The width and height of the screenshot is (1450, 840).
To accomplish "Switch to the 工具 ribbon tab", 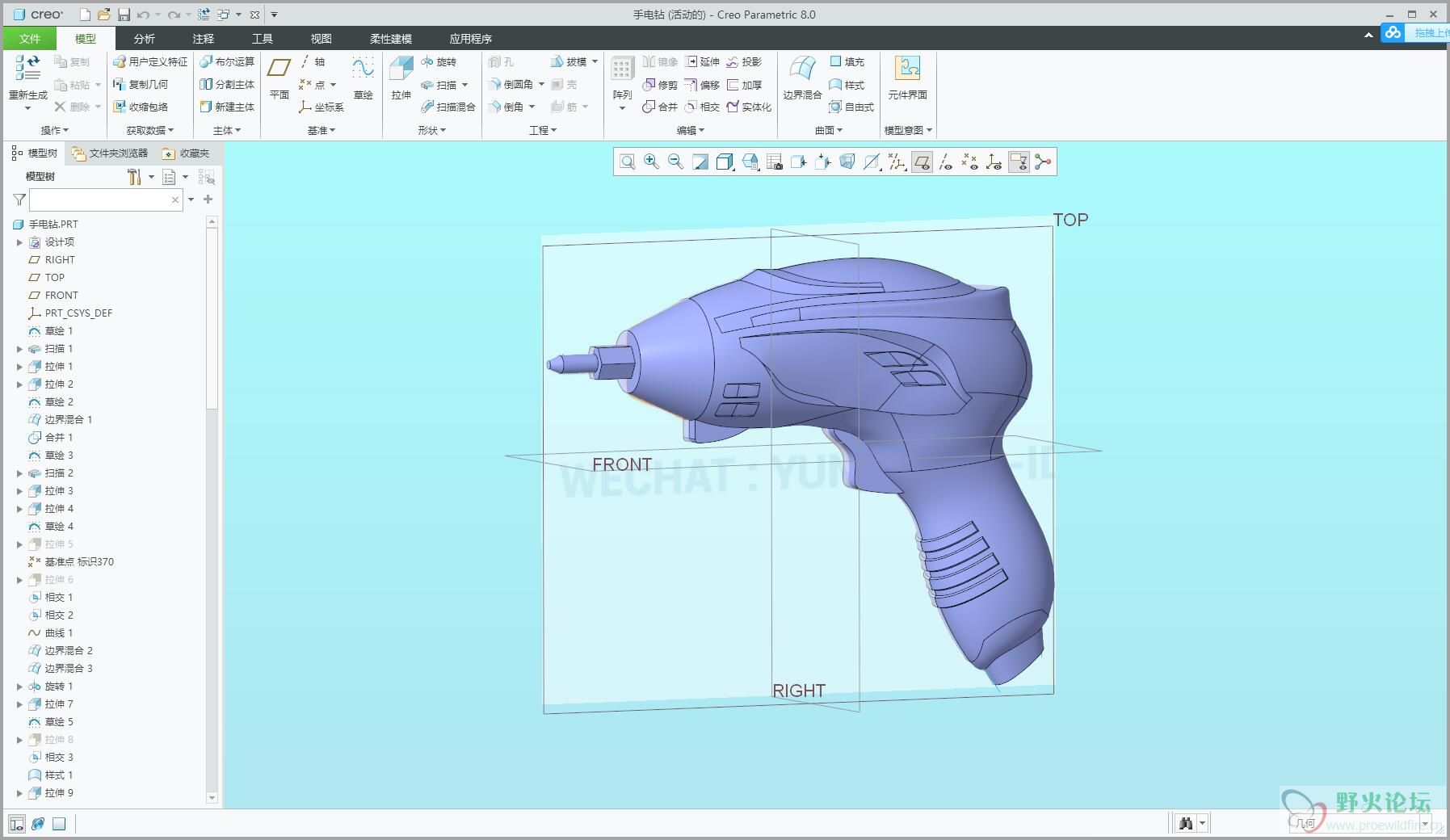I will pos(263,38).
